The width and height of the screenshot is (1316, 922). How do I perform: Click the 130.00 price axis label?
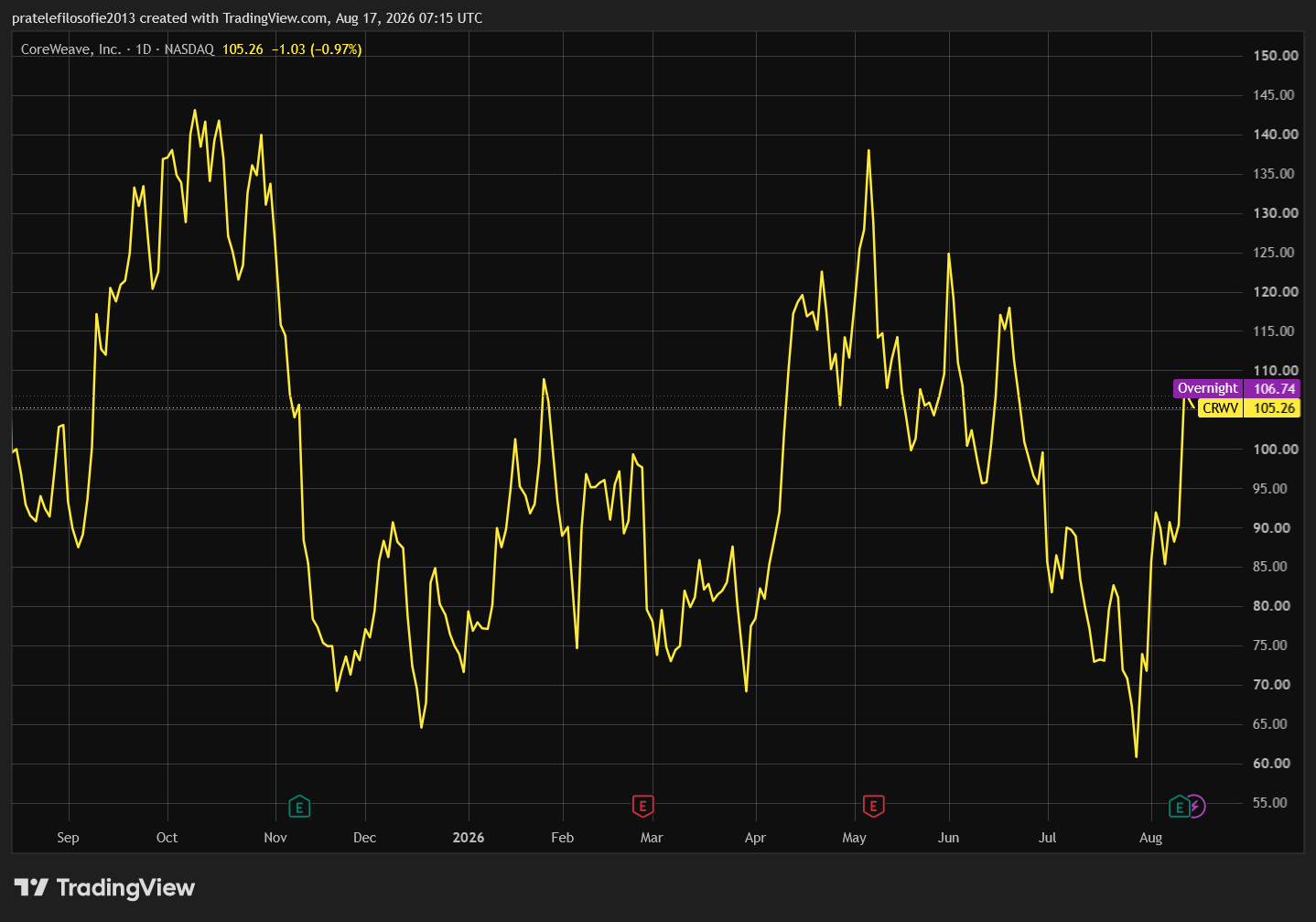click(1276, 213)
